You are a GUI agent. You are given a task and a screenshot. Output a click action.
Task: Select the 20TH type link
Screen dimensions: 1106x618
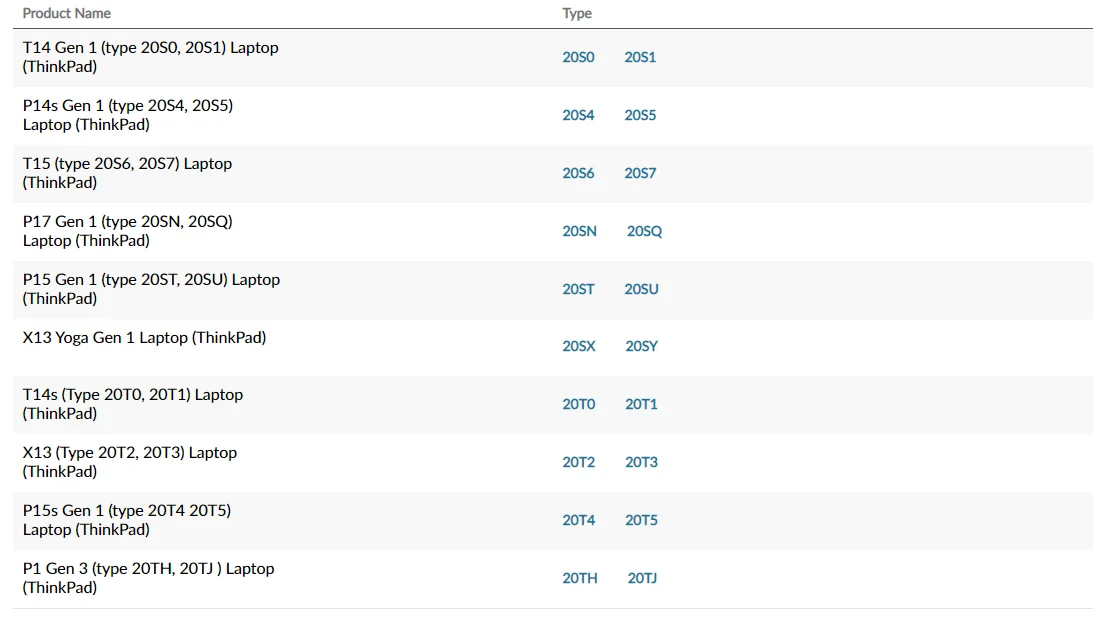tap(579, 578)
